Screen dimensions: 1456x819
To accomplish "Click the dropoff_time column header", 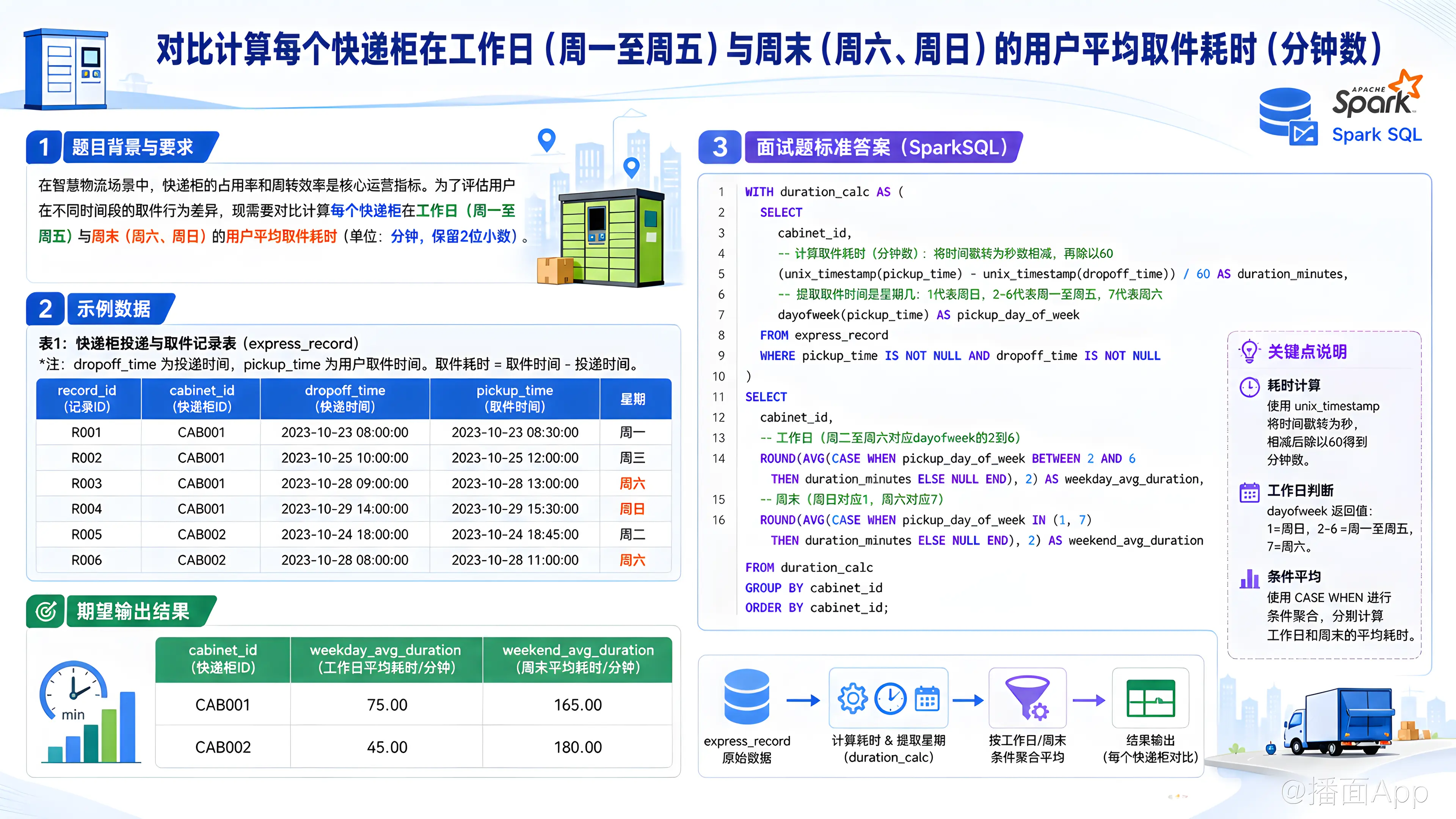I will (x=345, y=399).
